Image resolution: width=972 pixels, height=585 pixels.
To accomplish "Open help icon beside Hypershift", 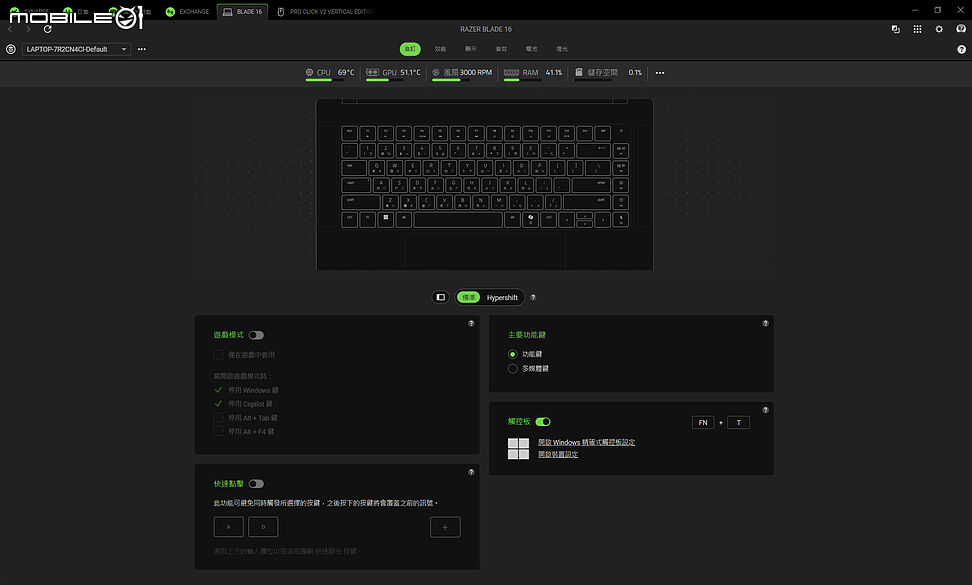I will (x=533, y=297).
